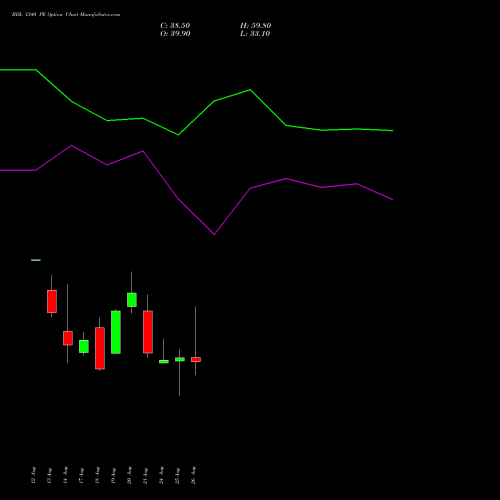Click the red candlestick for 13 Aug

[x=52, y=301]
